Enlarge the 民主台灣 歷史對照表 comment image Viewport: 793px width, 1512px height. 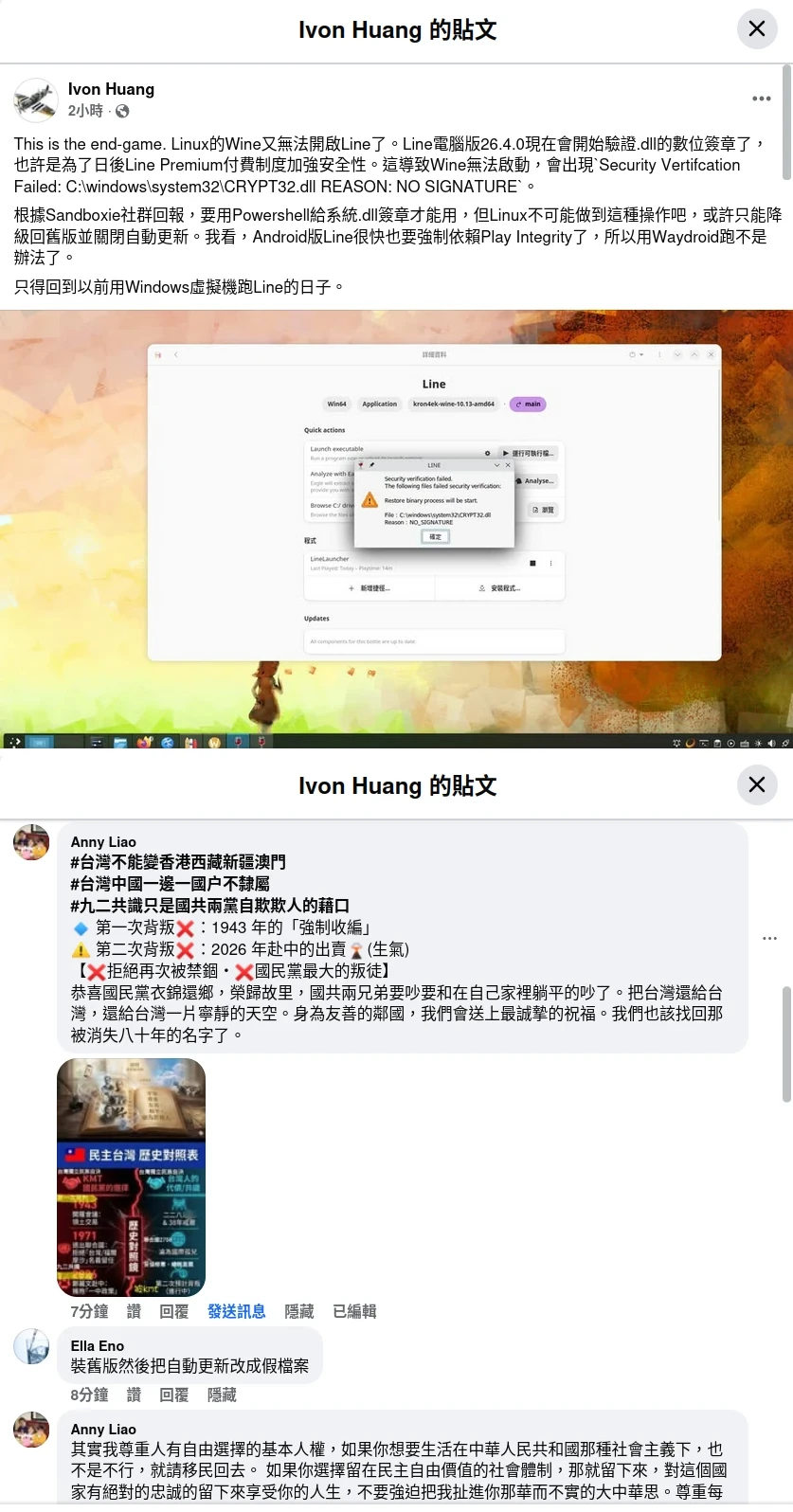pyautogui.click(x=131, y=1178)
